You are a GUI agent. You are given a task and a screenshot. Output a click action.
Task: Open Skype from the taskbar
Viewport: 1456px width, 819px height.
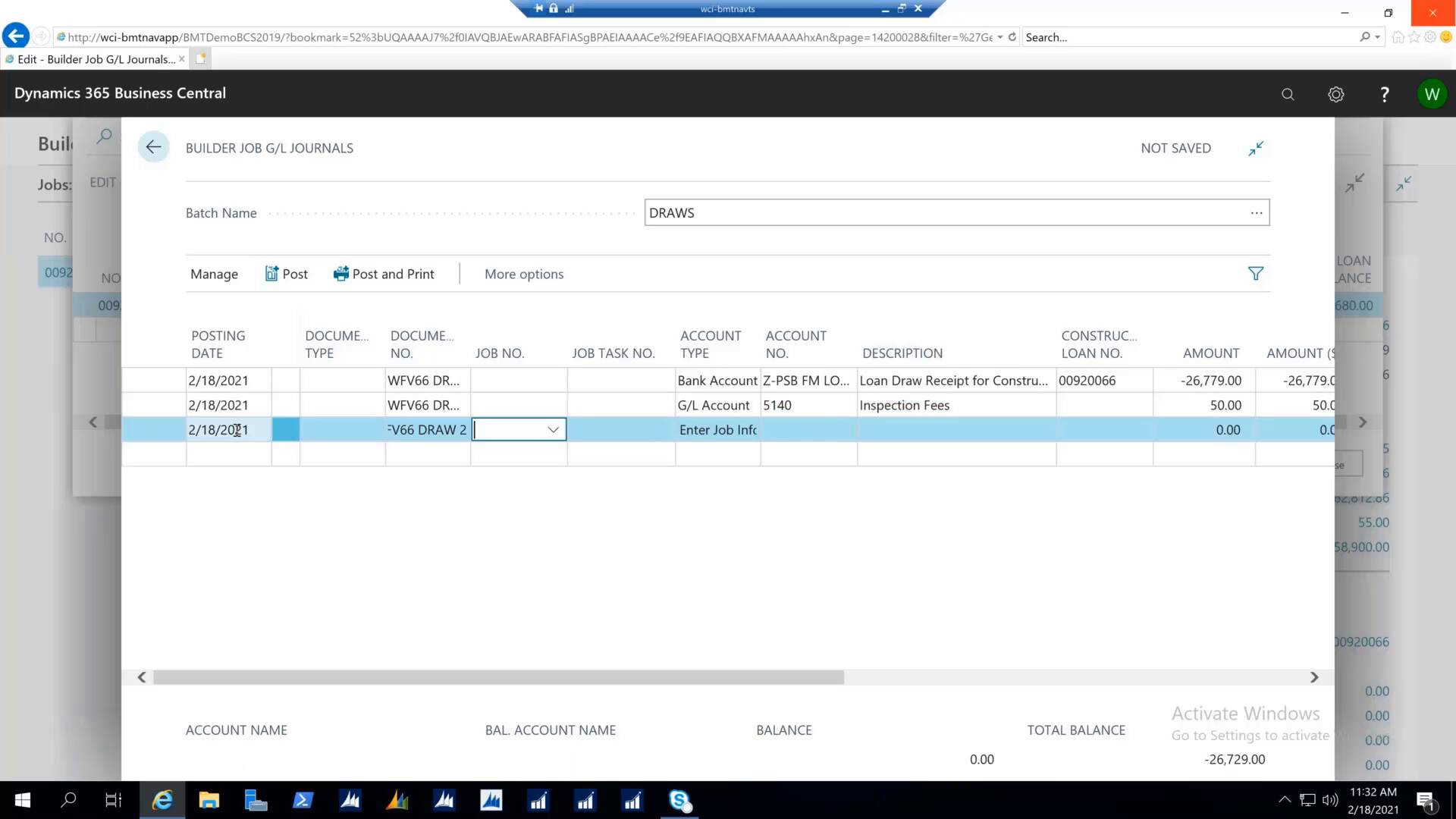coord(679,800)
